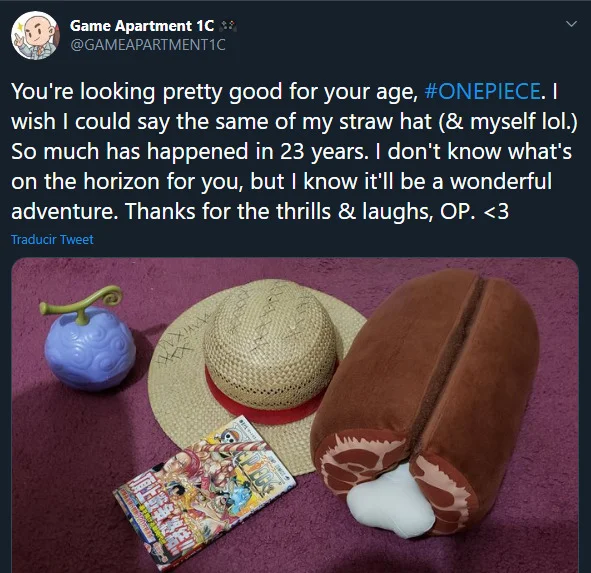Click the purple devil fruit in photo
Screen dimensions: 591x573
pyautogui.click(x=89, y=346)
